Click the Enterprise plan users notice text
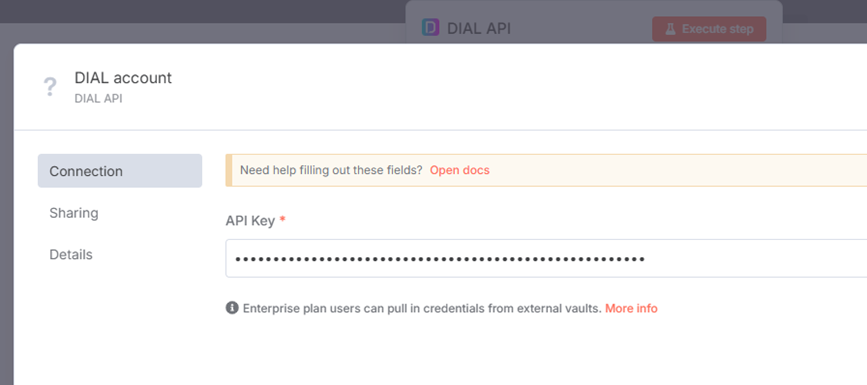The height and width of the screenshot is (385, 867). [x=422, y=308]
